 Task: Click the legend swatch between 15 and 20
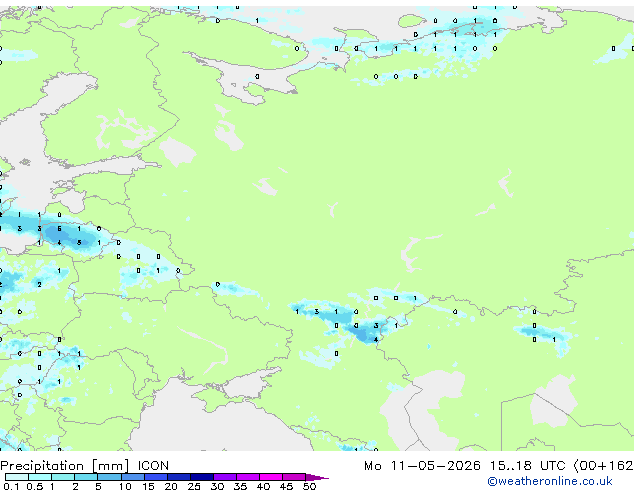coord(155,477)
